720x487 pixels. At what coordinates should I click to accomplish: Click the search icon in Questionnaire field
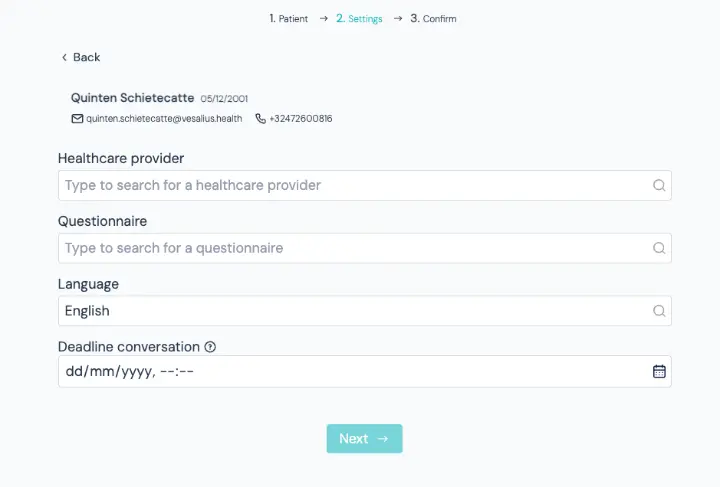[659, 248]
